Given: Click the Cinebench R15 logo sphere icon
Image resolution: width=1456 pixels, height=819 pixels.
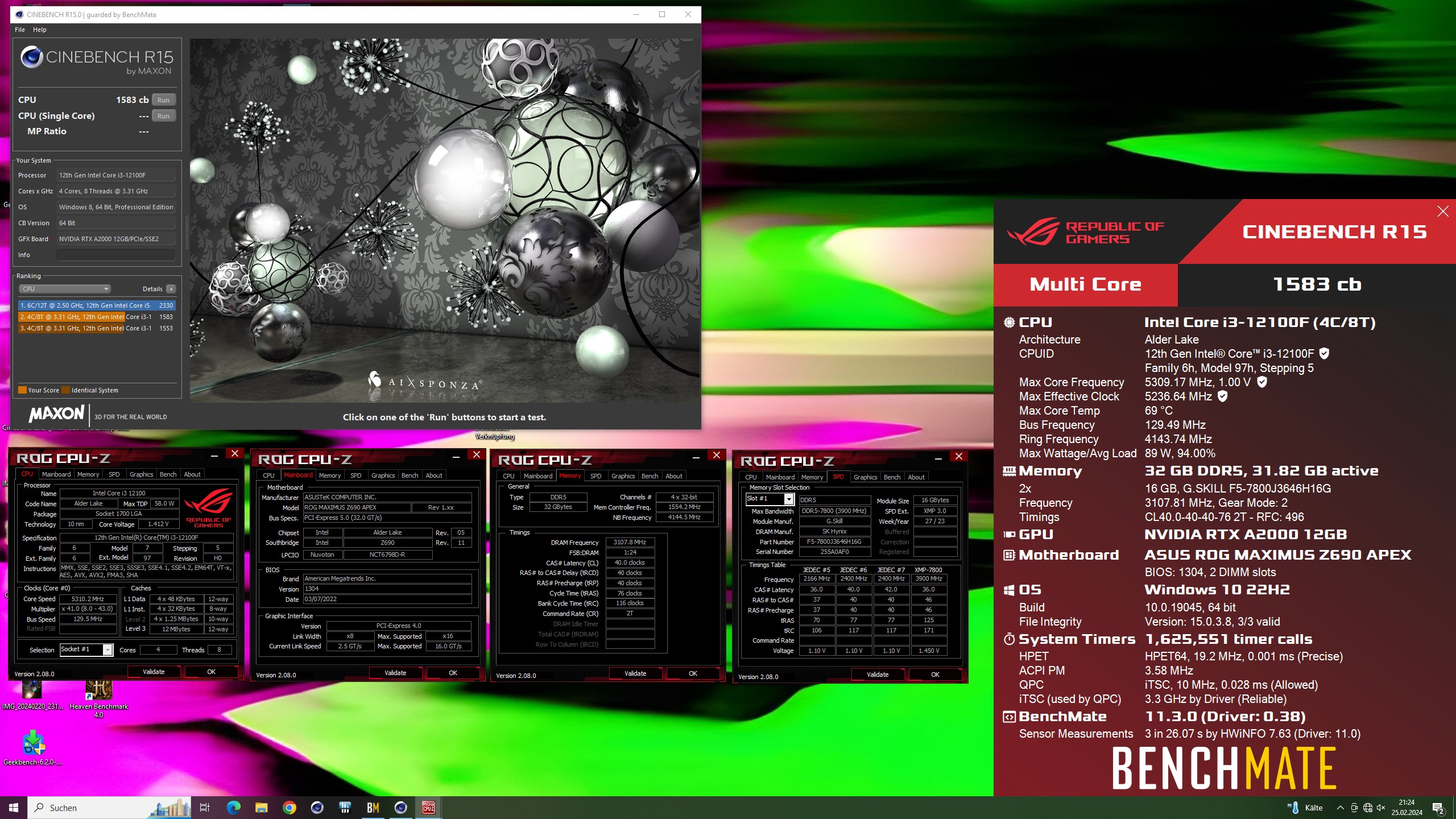Looking at the screenshot, I should (32, 57).
